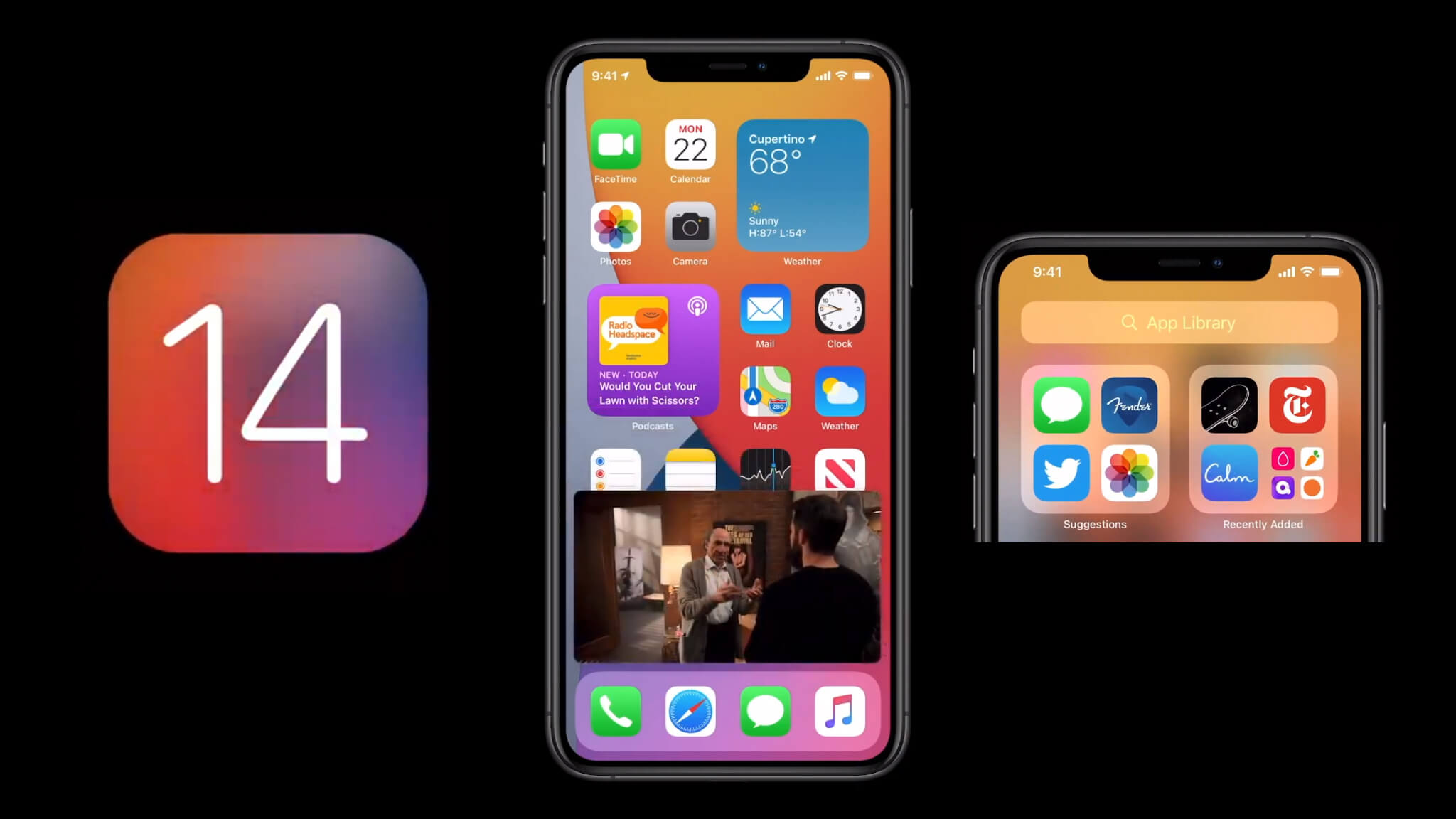Tap the Twitter icon in Suggestions

pyautogui.click(x=1062, y=473)
